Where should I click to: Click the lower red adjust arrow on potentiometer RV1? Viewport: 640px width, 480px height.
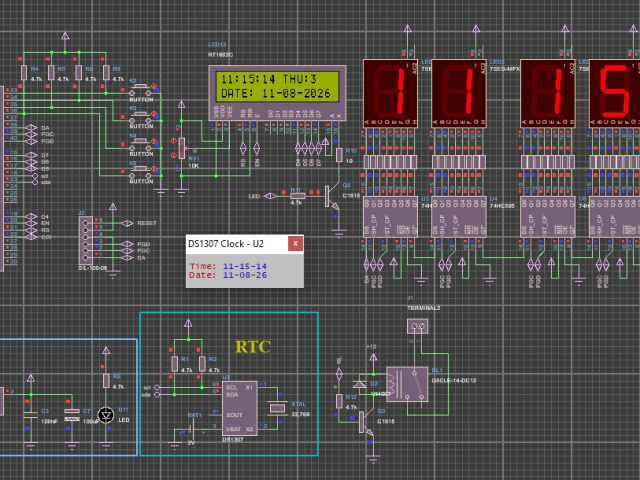click(x=173, y=155)
